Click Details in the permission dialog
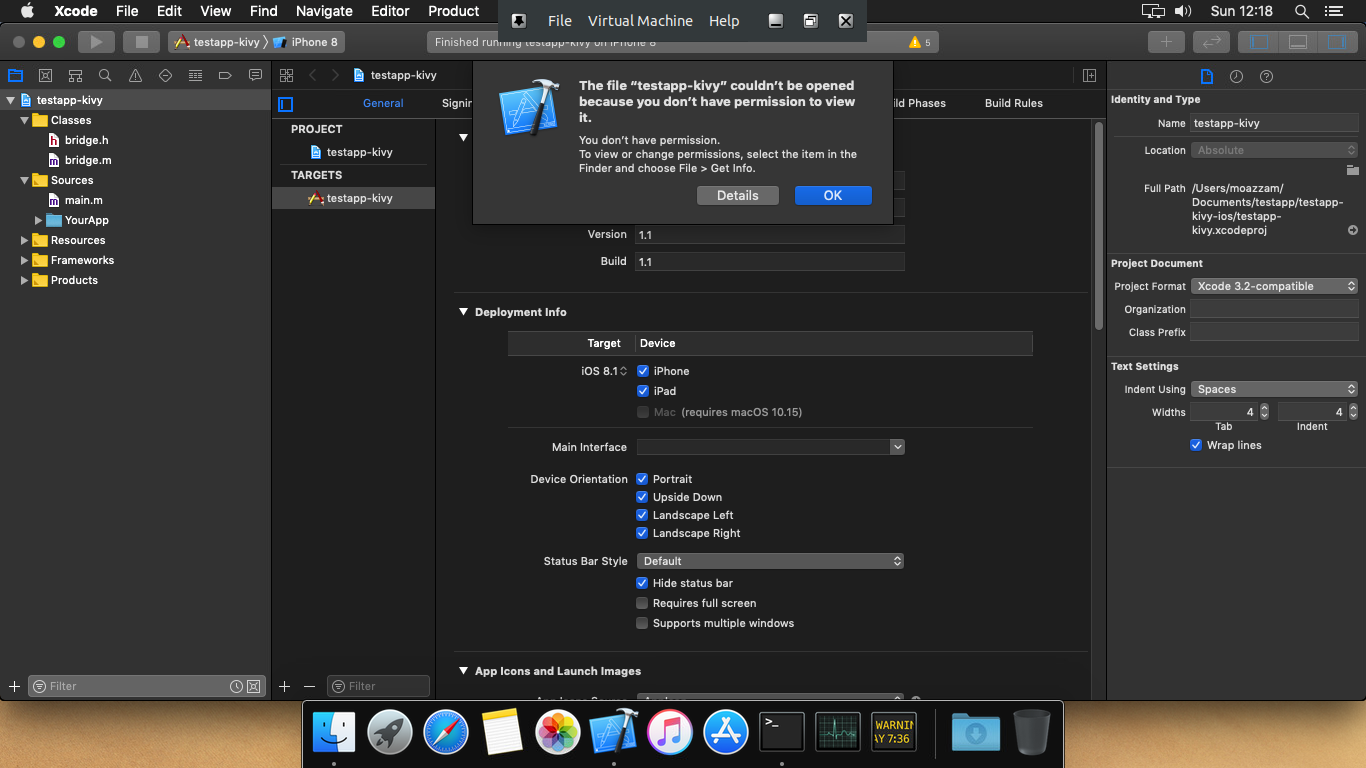This screenshot has width=1366, height=768. [x=738, y=196]
